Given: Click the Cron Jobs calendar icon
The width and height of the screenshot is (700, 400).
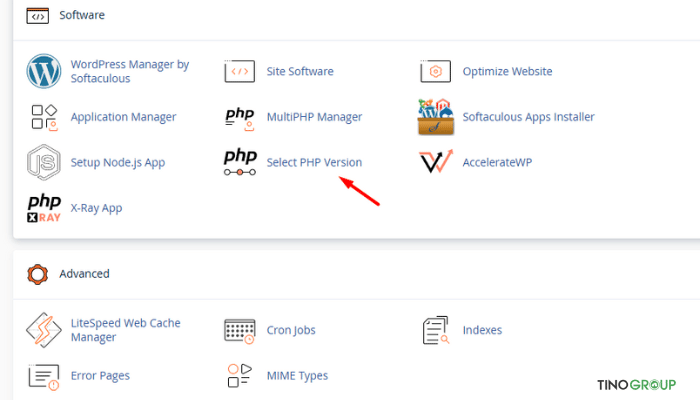Looking at the screenshot, I should coord(240,331).
